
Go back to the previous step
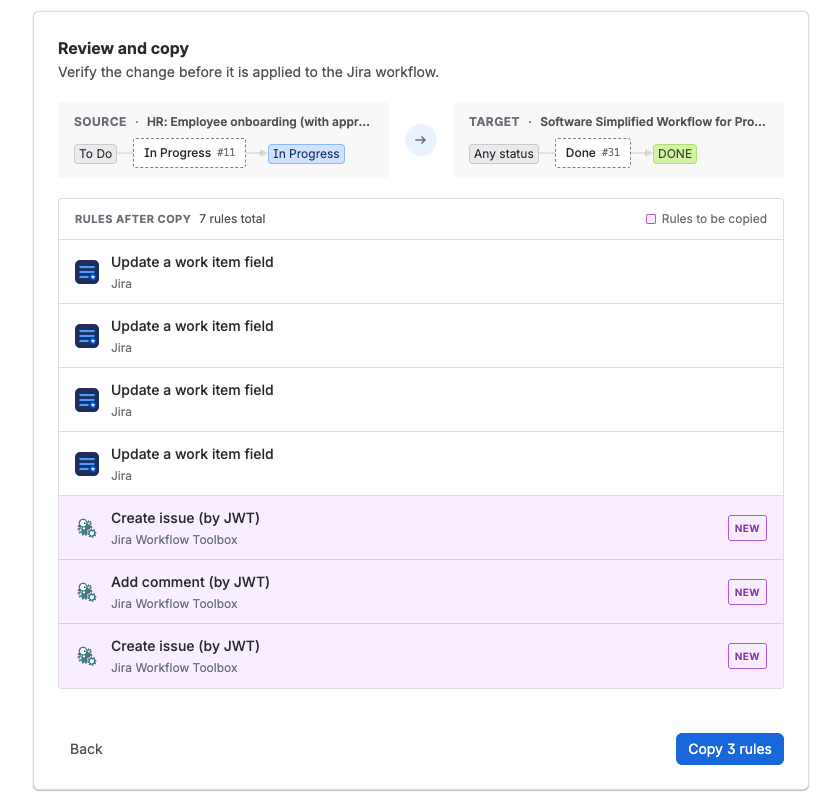tap(86, 749)
